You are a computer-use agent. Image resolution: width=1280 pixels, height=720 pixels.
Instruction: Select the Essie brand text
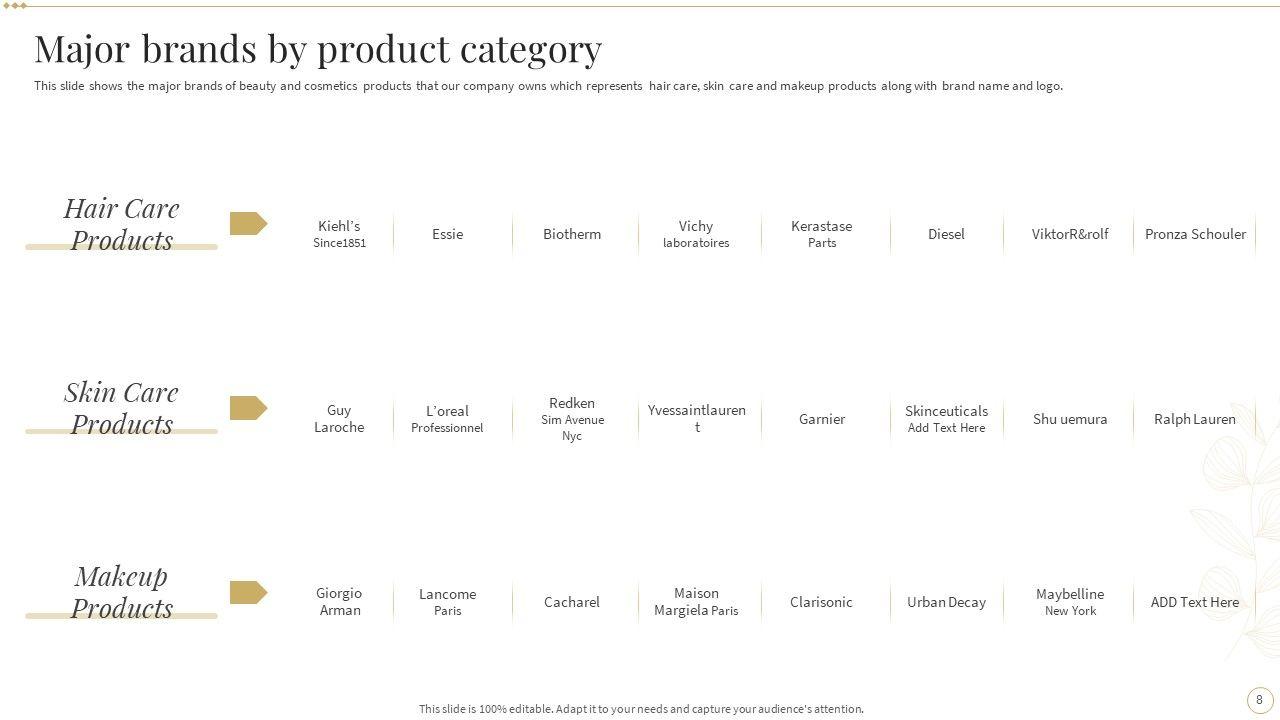[x=447, y=234]
